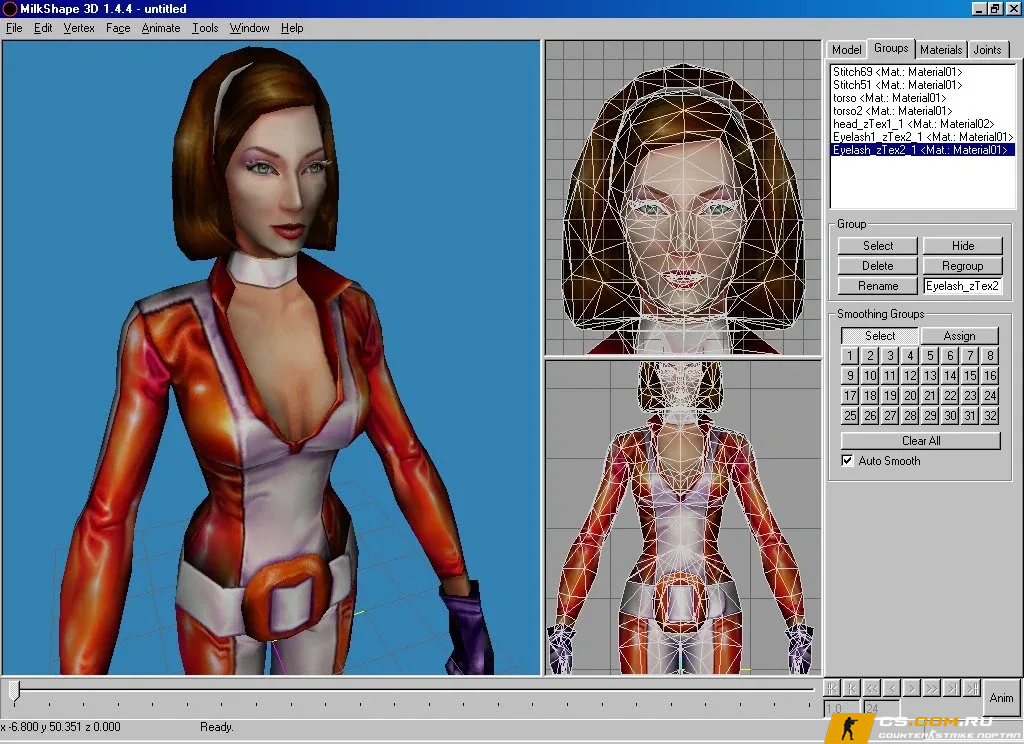Click the Group Select button
The image size is (1024, 744).
tap(878, 246)
